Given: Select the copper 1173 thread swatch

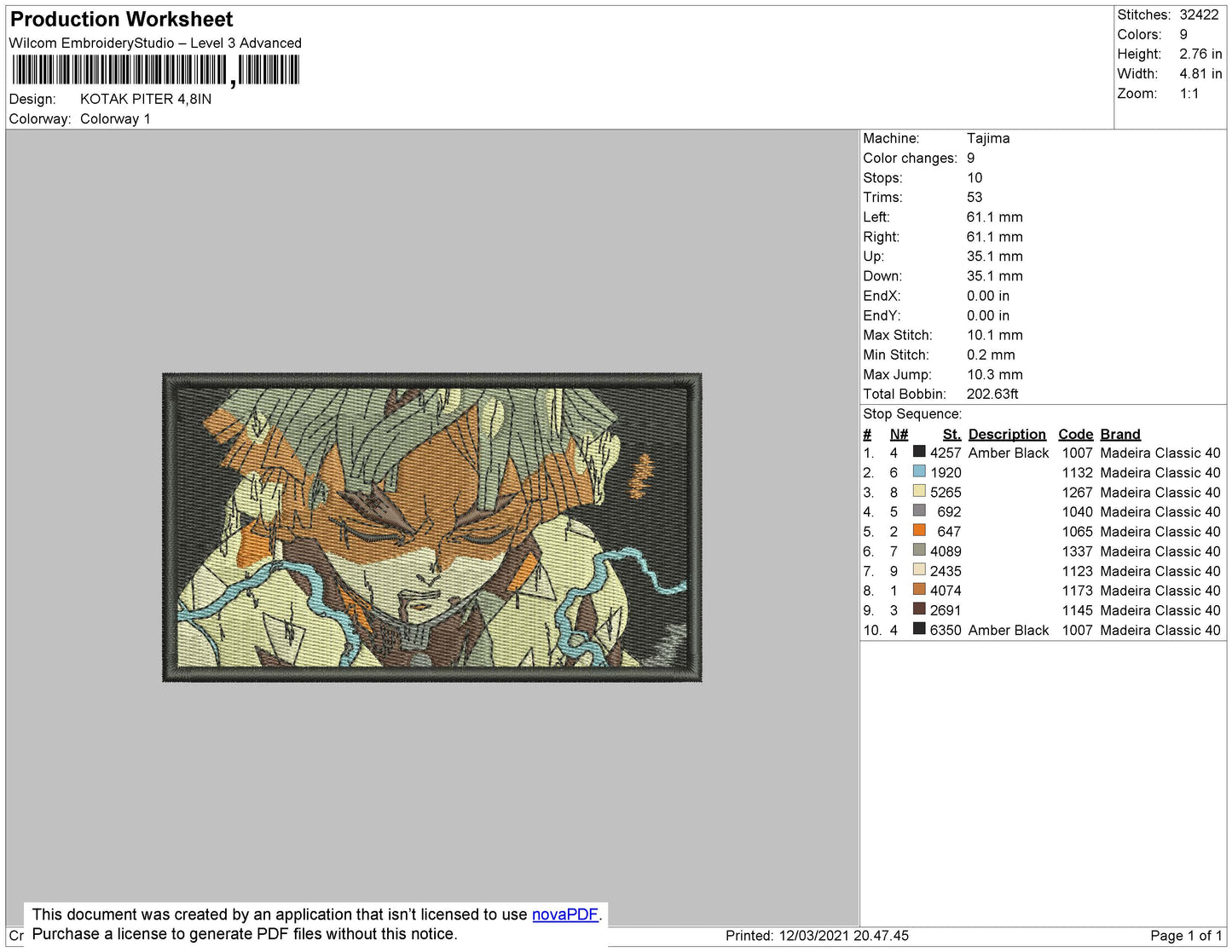Looking at the screenshot, I should [x=919, y=589].
